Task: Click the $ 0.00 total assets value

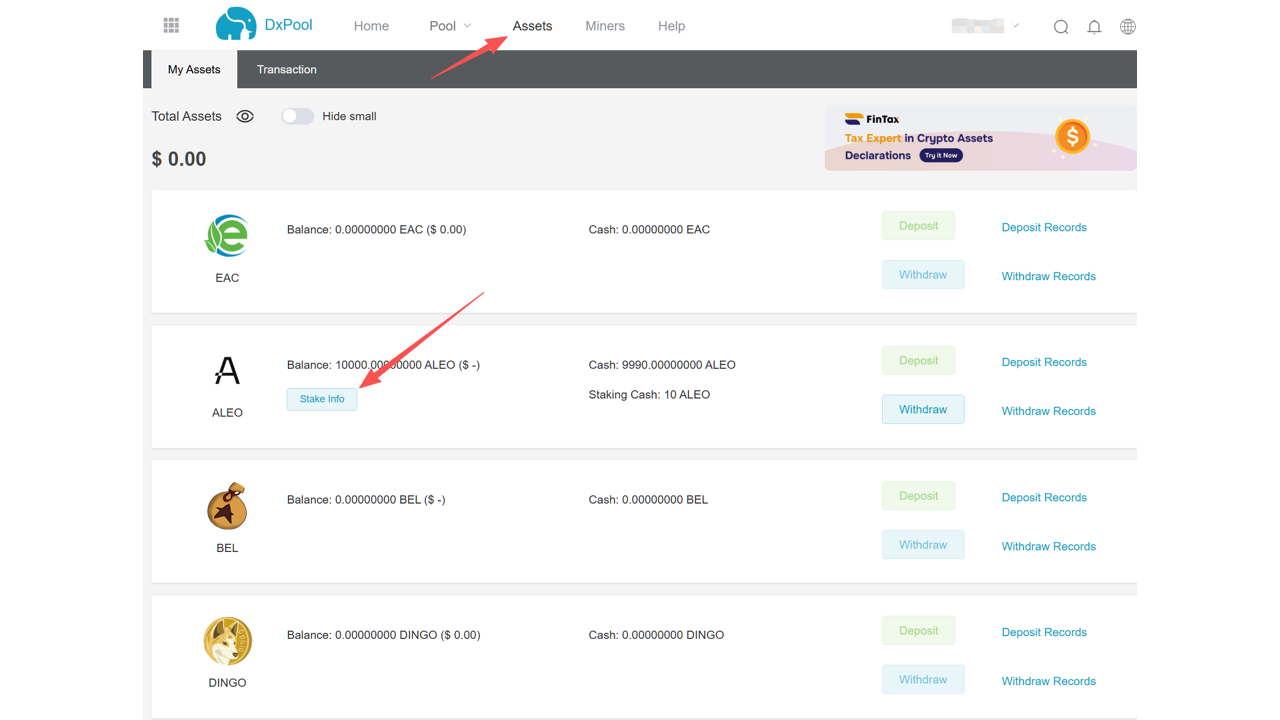Action: (x=179, y=159)
